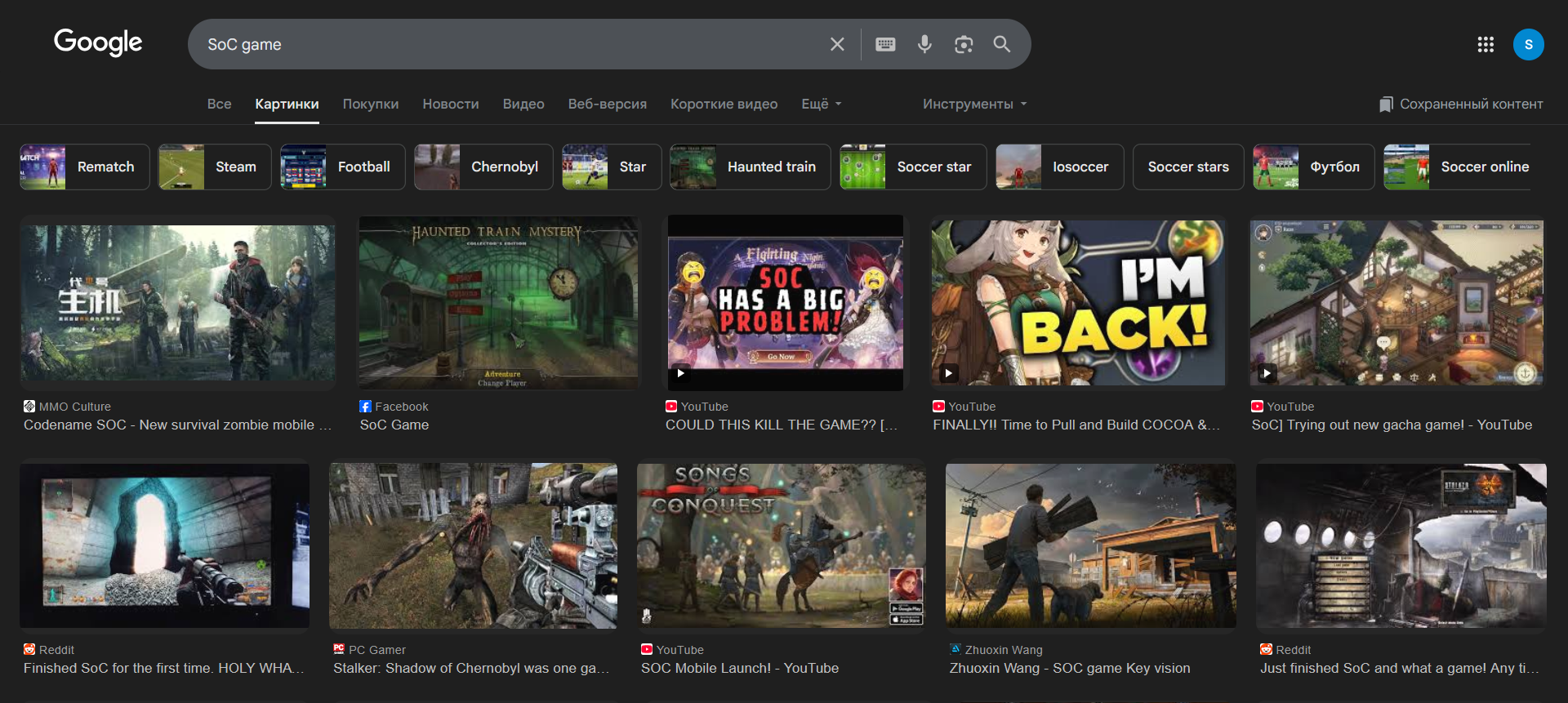Click the Facebook source label

pos(402,407)
